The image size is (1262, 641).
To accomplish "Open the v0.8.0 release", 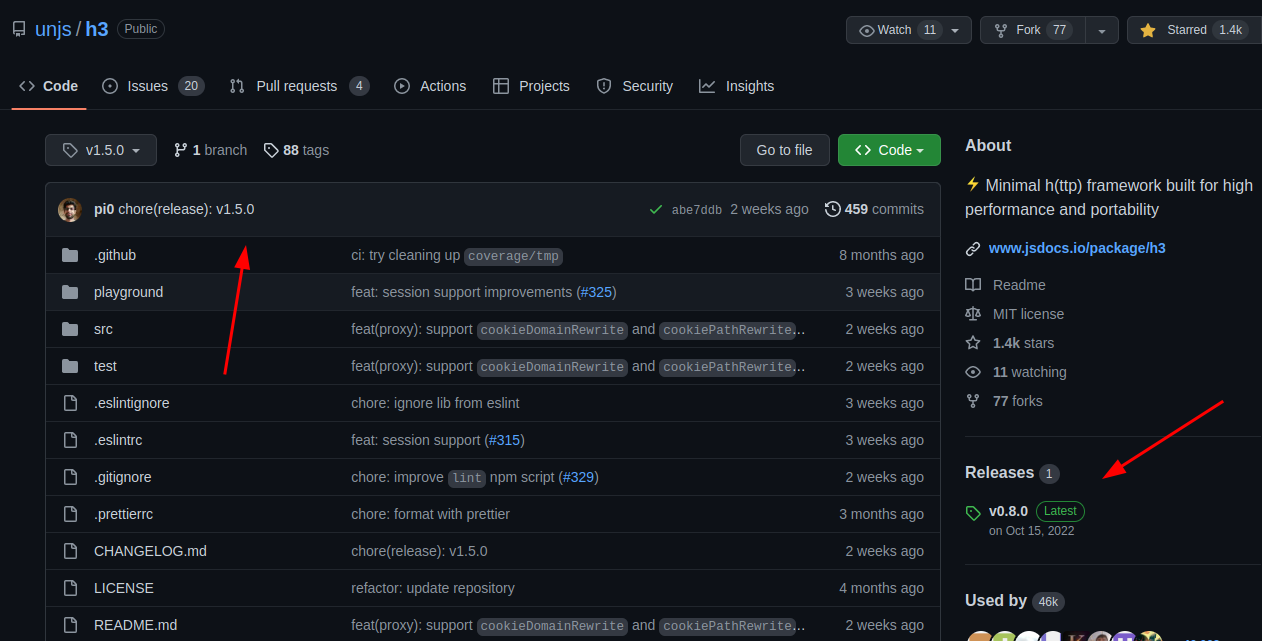I will tap(1008, 511).
